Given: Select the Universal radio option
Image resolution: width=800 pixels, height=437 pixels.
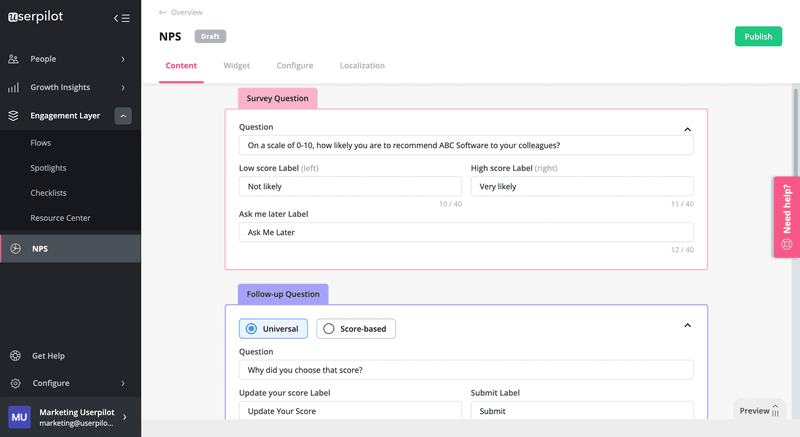Looking at the screenshot, I should 251,328.
